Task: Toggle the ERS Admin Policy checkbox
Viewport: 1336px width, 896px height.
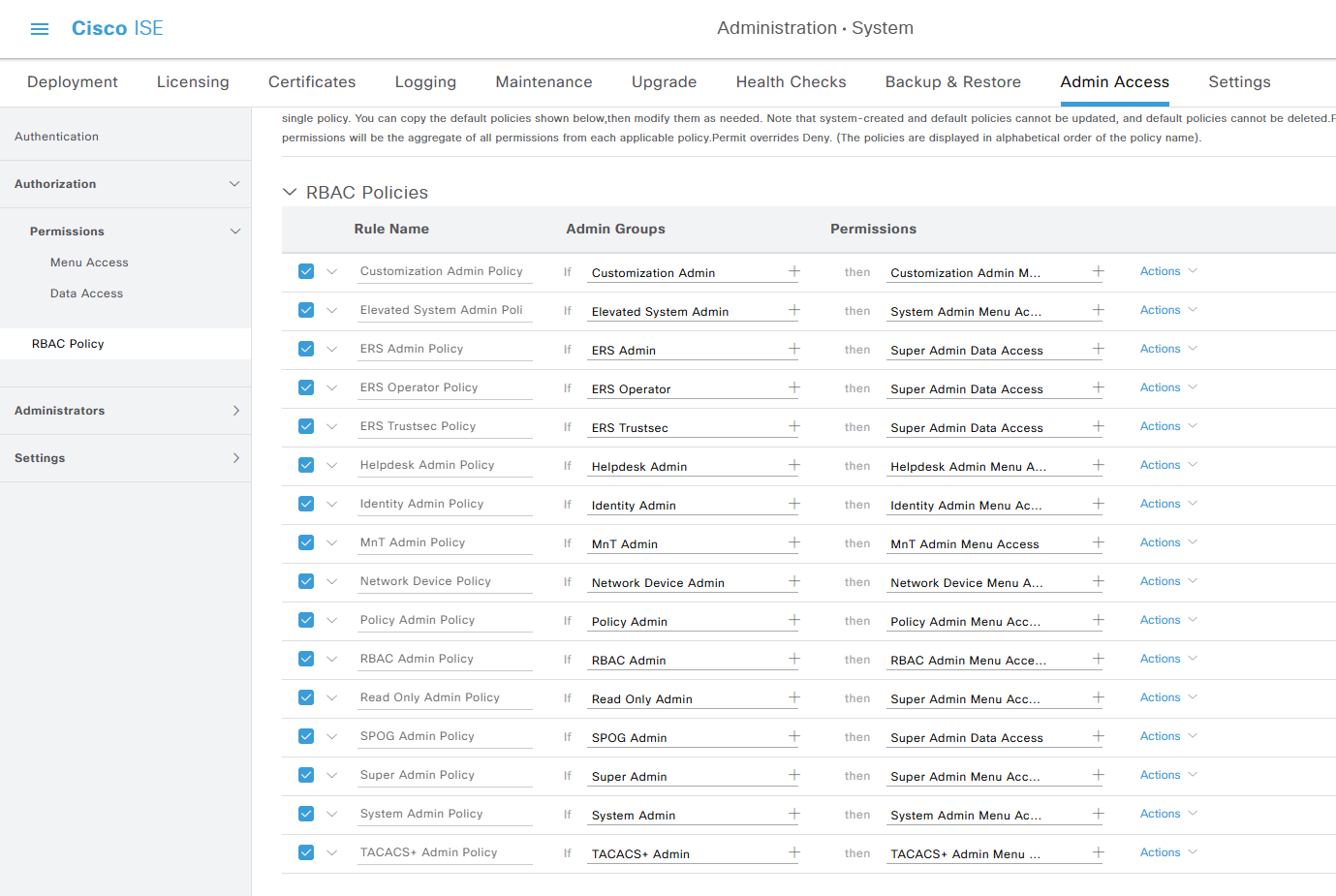Action: [x=306, y=349]
